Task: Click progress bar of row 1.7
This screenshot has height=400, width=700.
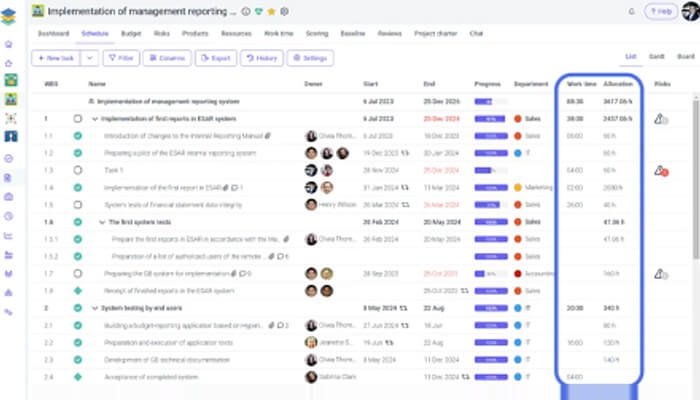Action: point(491,274)
